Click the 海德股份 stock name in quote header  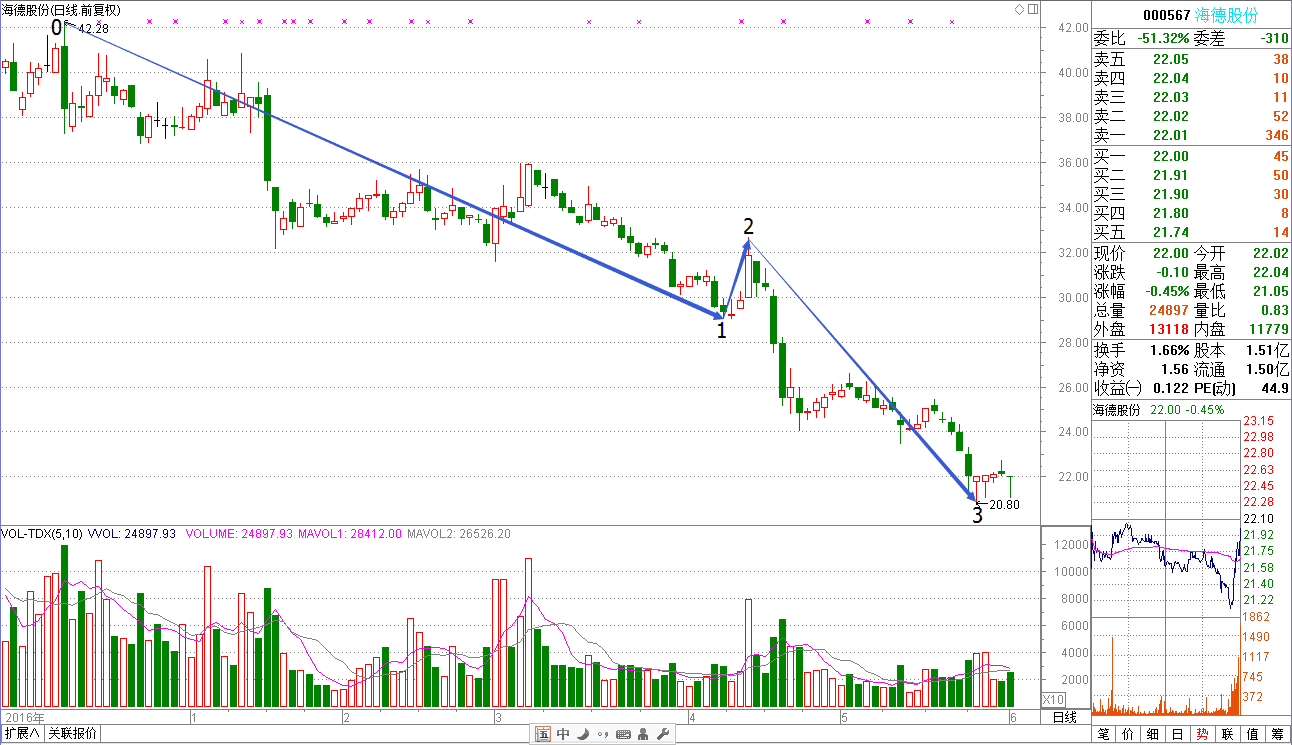tap(1228, 15)
